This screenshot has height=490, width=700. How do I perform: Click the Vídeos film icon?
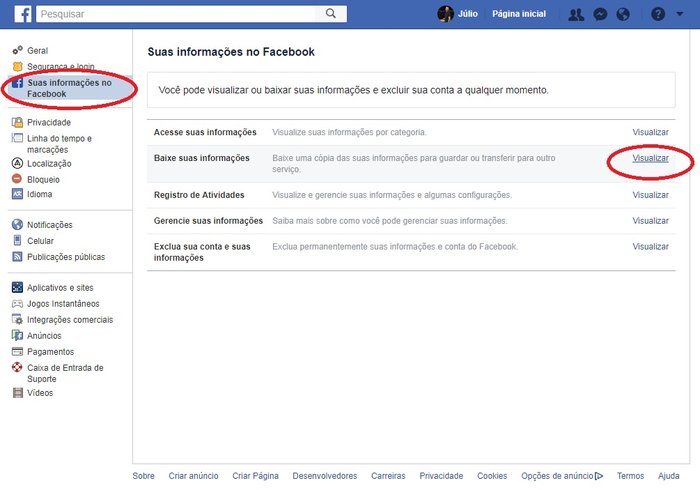(x=17, y=393)
